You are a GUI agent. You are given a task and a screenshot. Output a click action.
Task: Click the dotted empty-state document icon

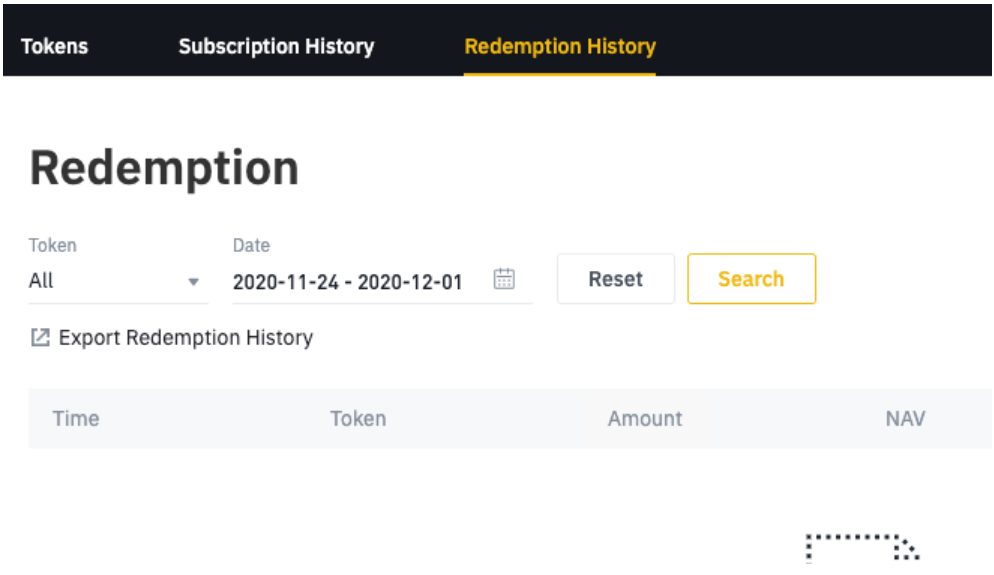point(862,548)
